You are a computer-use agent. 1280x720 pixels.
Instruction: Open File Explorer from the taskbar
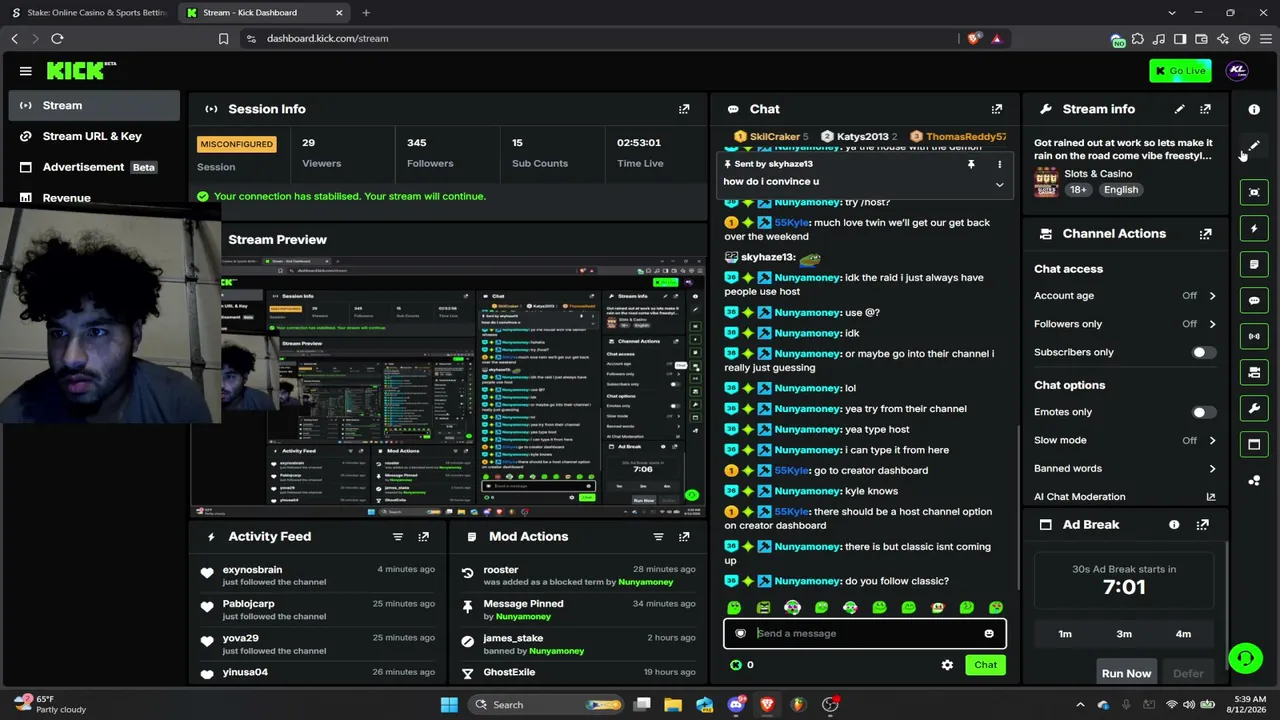click(673, 705)
